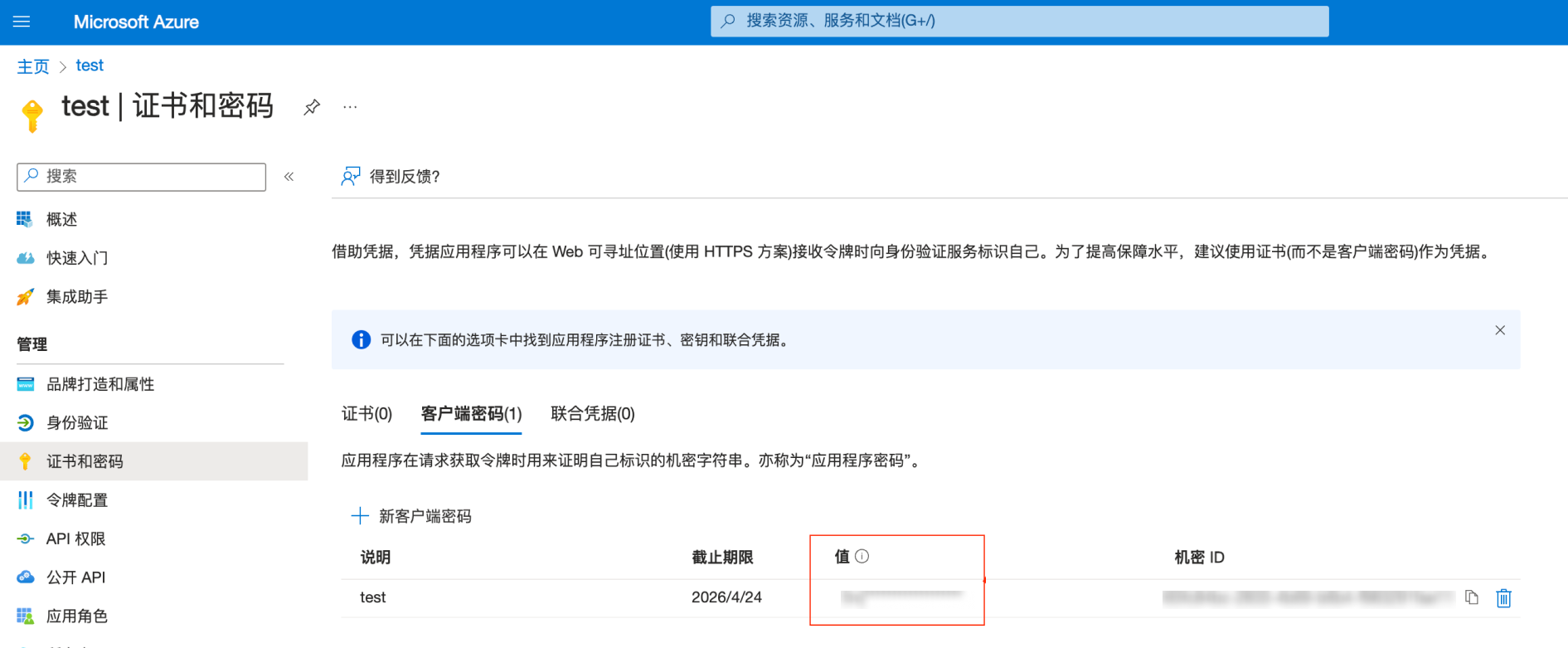Click the plus icon beside 新客户端密码

pos(360,516)
